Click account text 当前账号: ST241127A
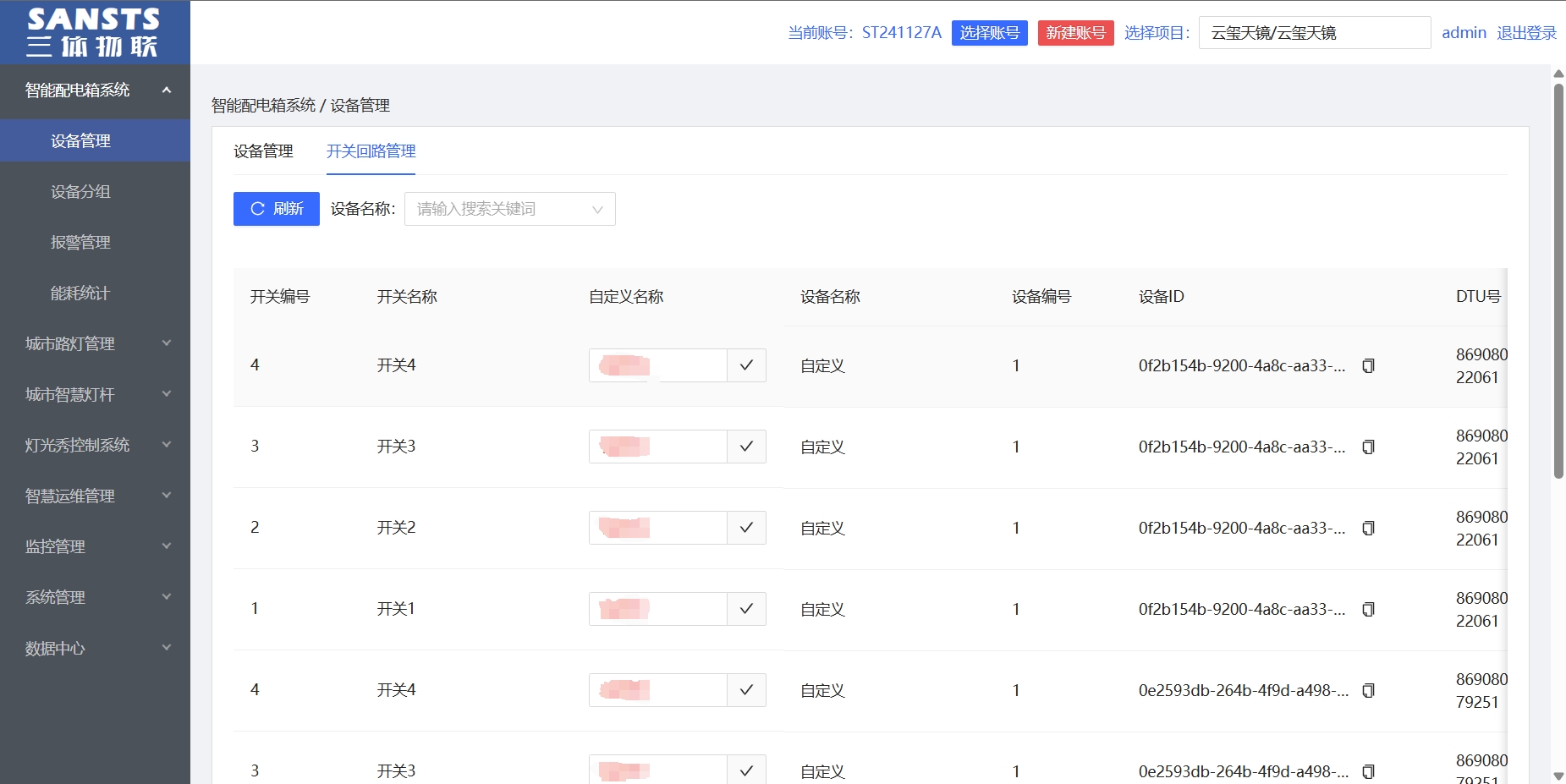 (865, 33)
